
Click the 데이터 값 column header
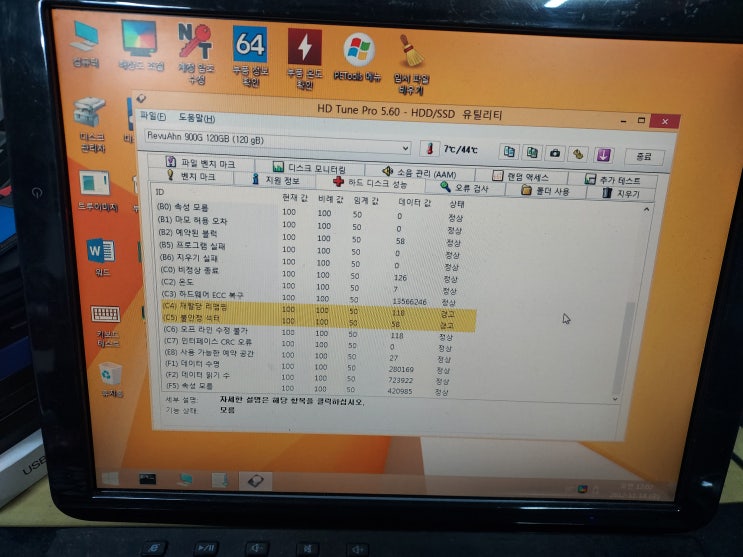click(x=415, y=202)
